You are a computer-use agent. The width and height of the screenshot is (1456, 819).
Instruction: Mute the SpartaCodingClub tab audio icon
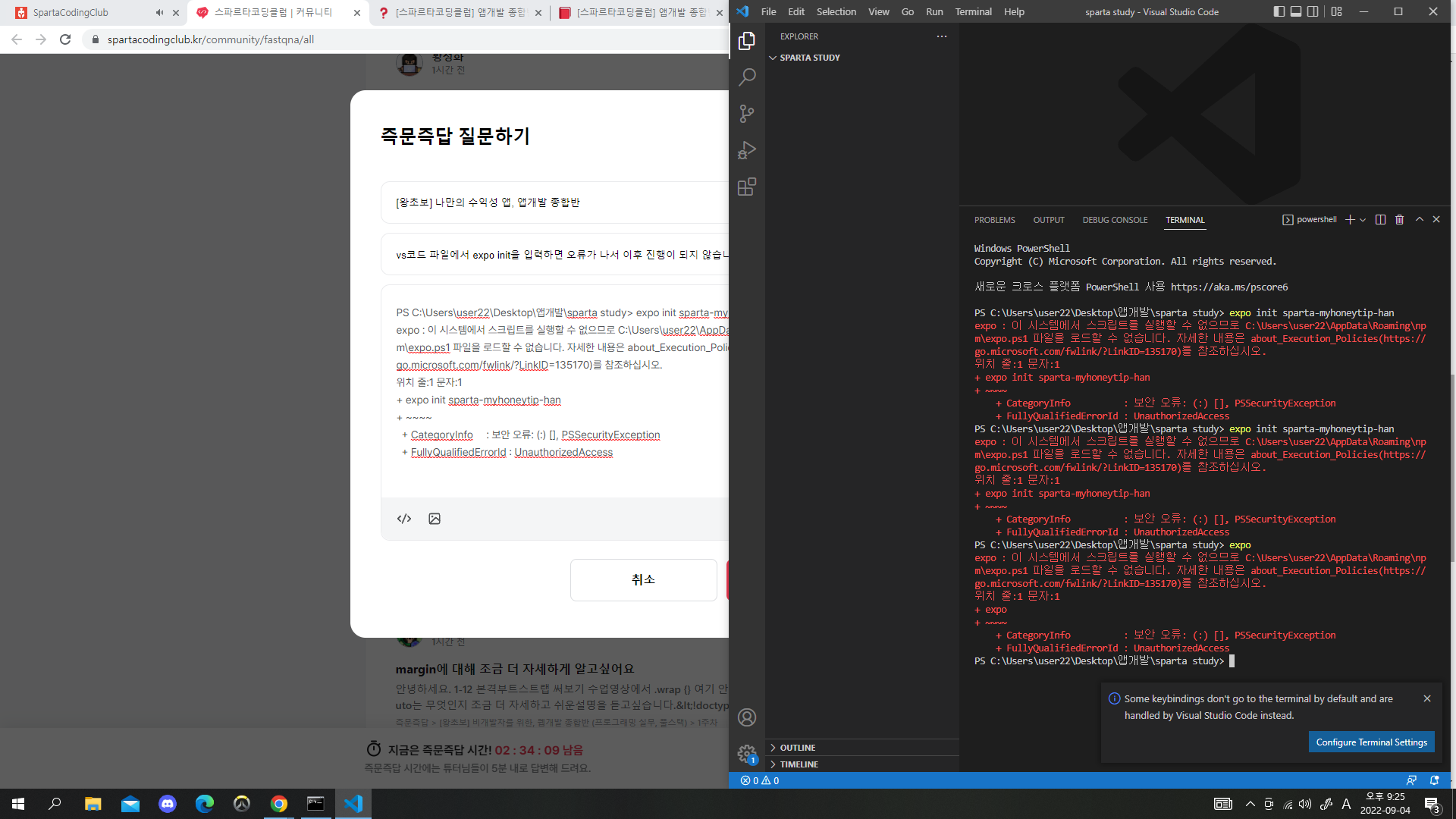point(159,13)
